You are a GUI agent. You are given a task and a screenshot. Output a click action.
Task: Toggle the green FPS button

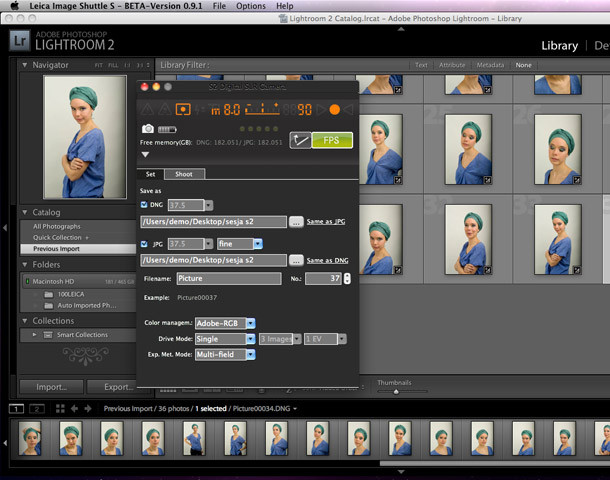332,140
